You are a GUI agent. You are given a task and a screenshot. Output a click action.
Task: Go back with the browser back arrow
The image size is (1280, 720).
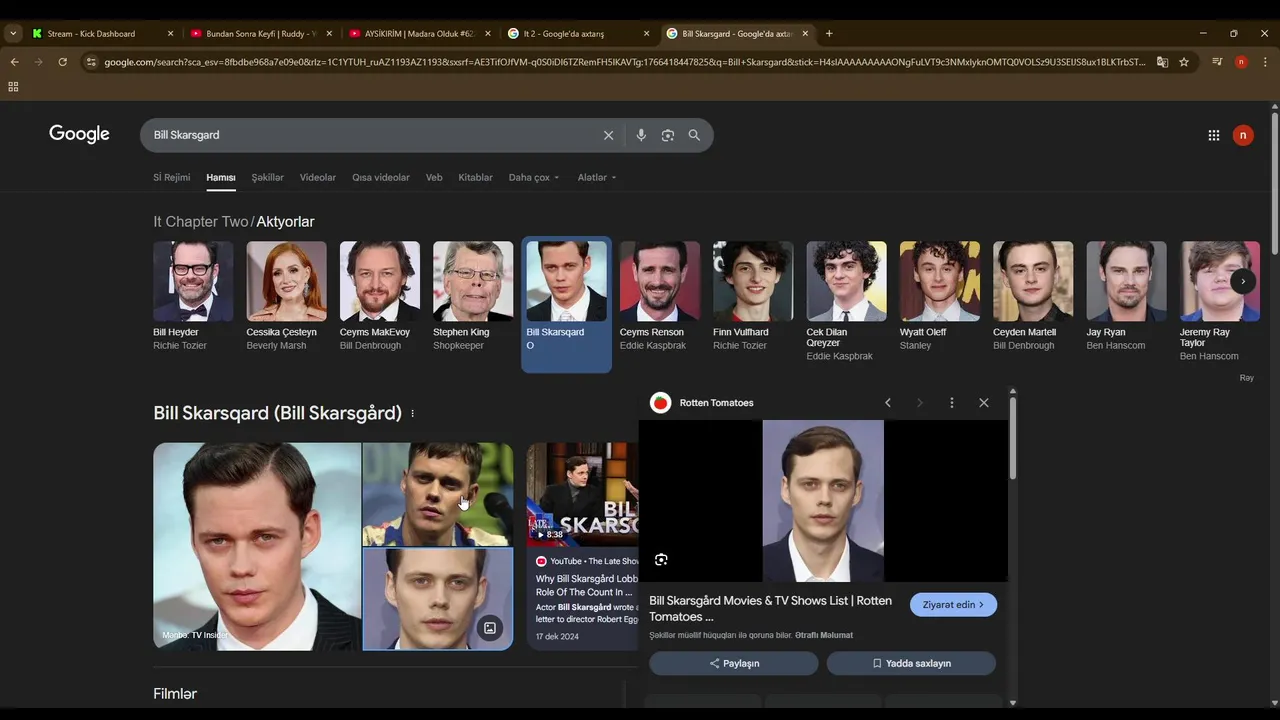pyautogui.click(x=14, y=62)
